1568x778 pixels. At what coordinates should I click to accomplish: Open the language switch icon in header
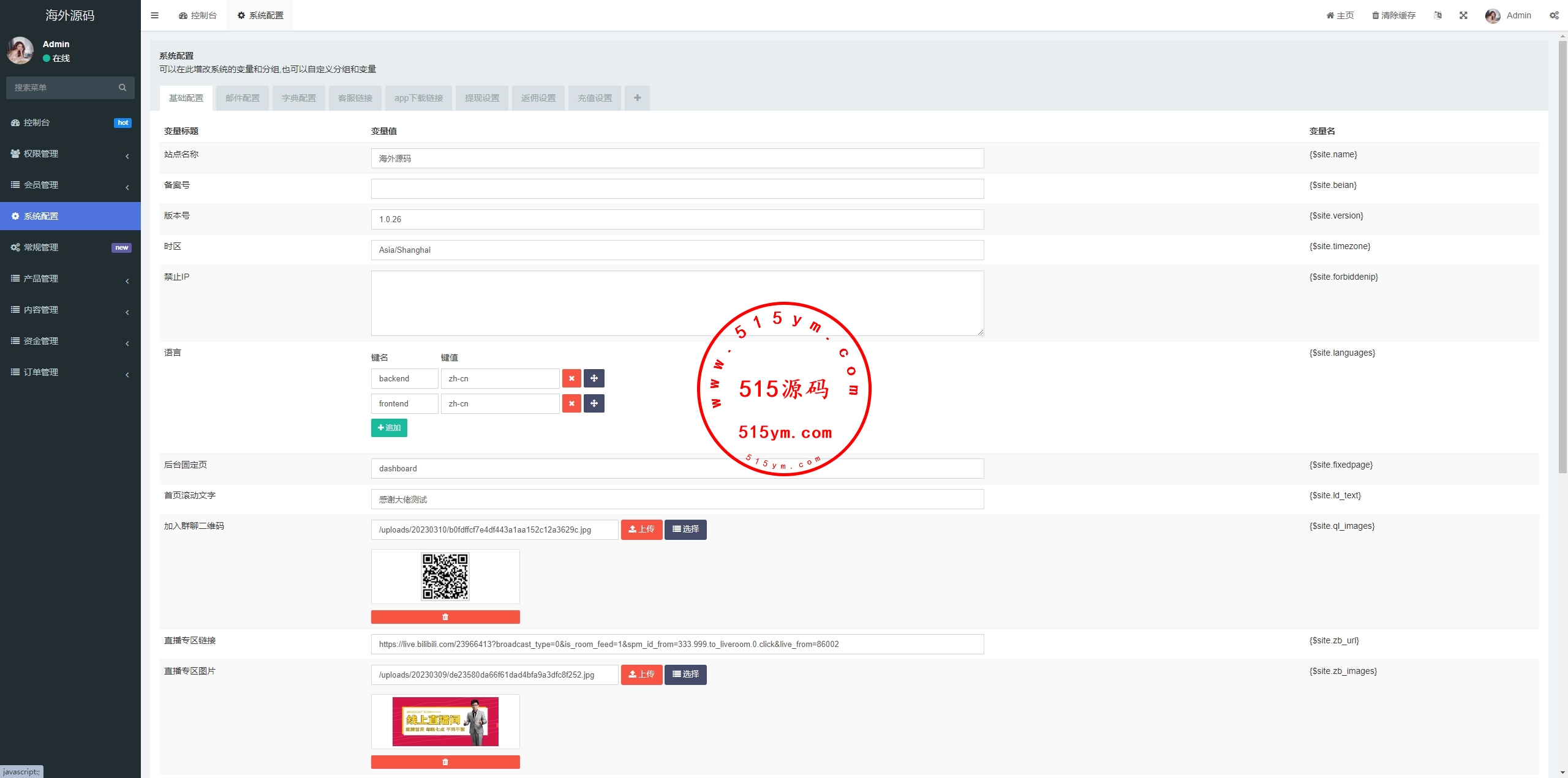click(x=1438, y=15)
